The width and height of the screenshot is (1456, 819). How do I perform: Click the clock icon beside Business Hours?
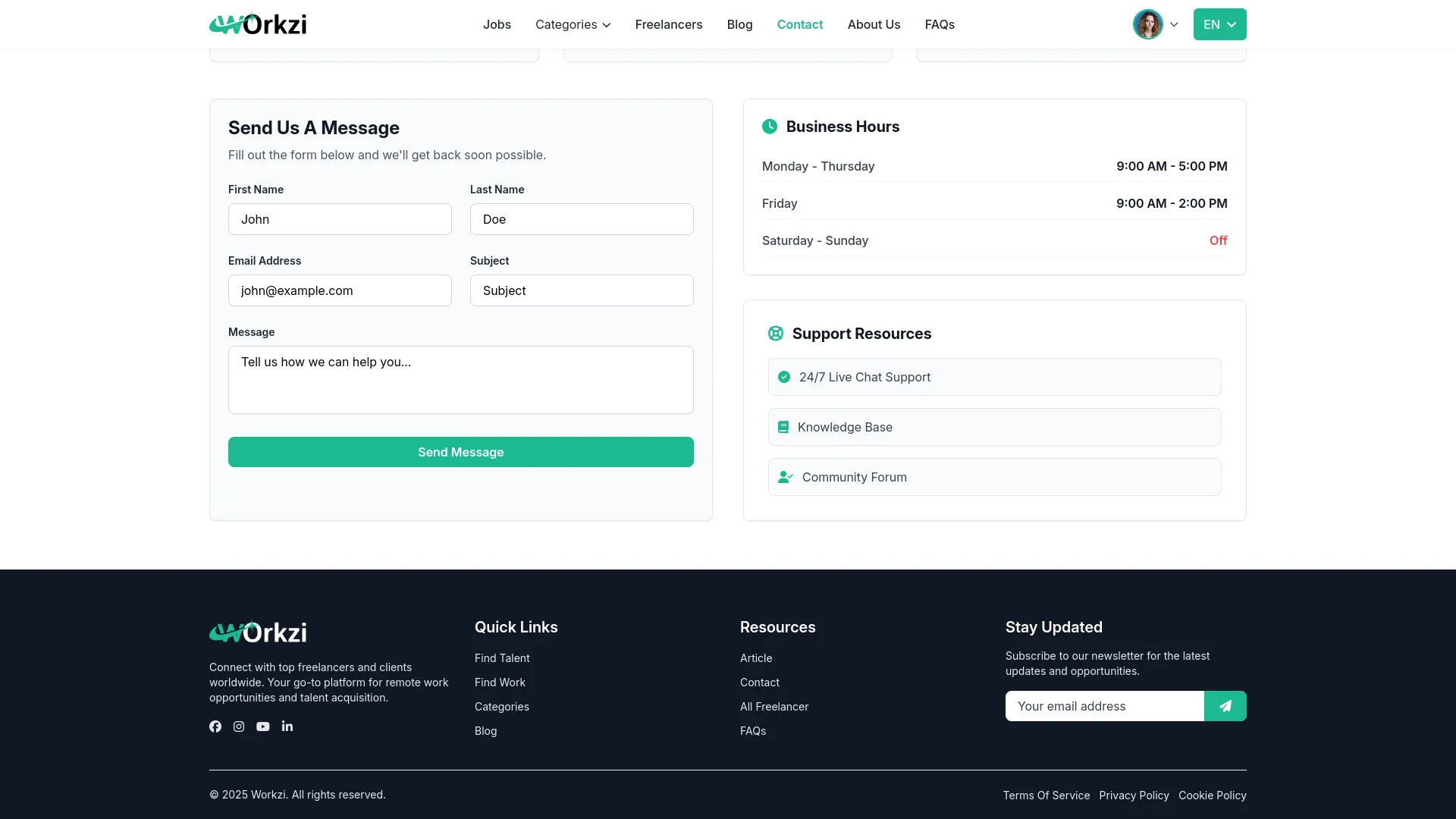point(770,126)
